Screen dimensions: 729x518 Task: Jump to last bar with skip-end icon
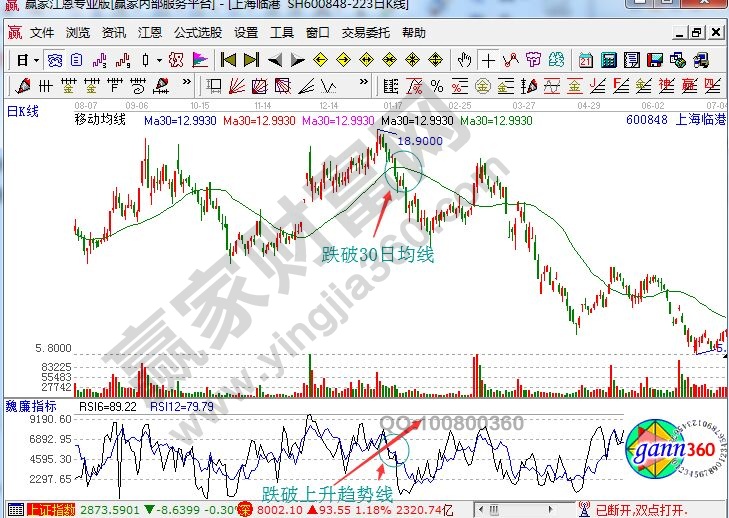click(251, 59)
